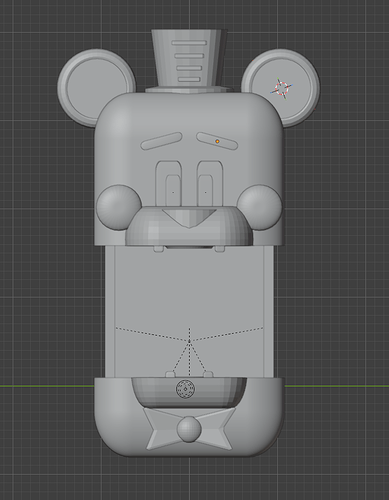Click the 3D cursor on the right ear
The height and width of the screenshot is (500, 389).
tap(282, 88)
